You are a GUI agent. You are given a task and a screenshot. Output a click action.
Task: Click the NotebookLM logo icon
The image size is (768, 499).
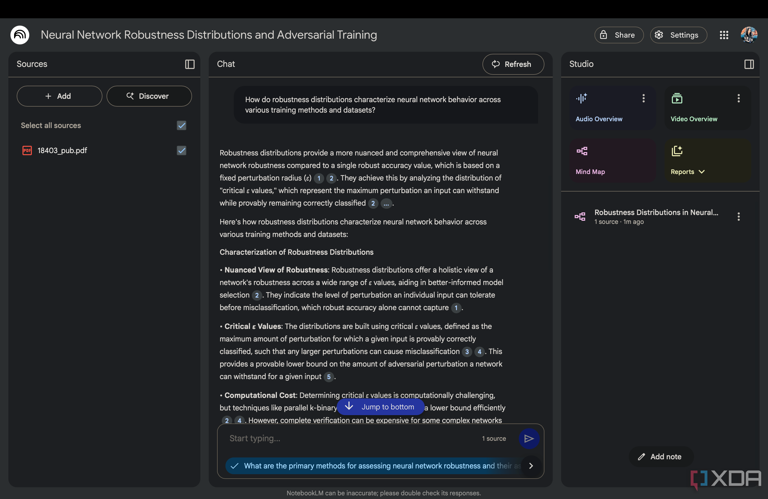20,35
